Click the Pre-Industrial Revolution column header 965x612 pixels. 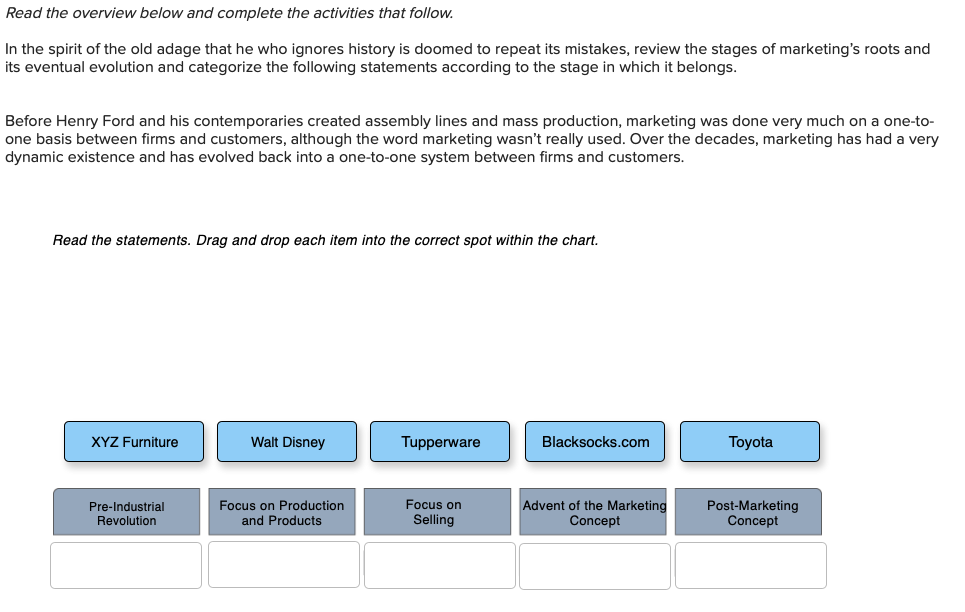126,513
